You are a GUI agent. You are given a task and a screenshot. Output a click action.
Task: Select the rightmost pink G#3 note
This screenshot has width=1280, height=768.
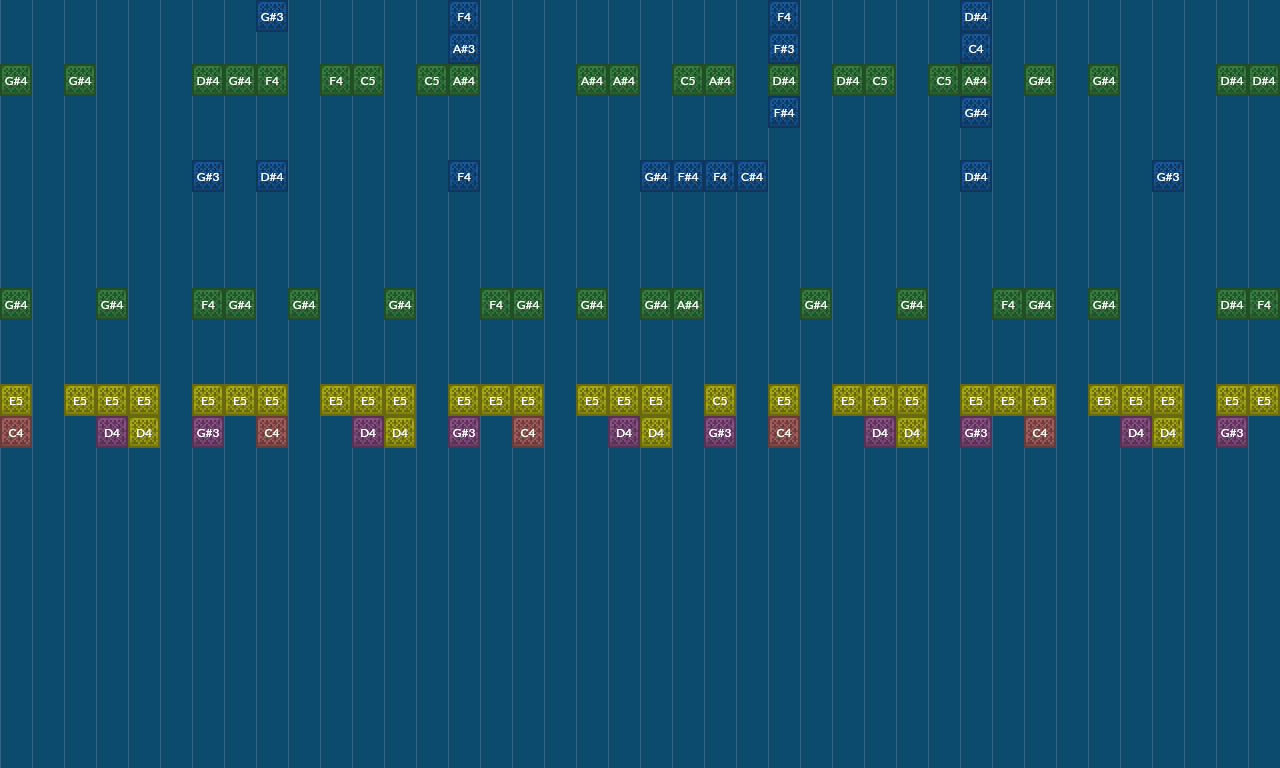pos(1232,433)
